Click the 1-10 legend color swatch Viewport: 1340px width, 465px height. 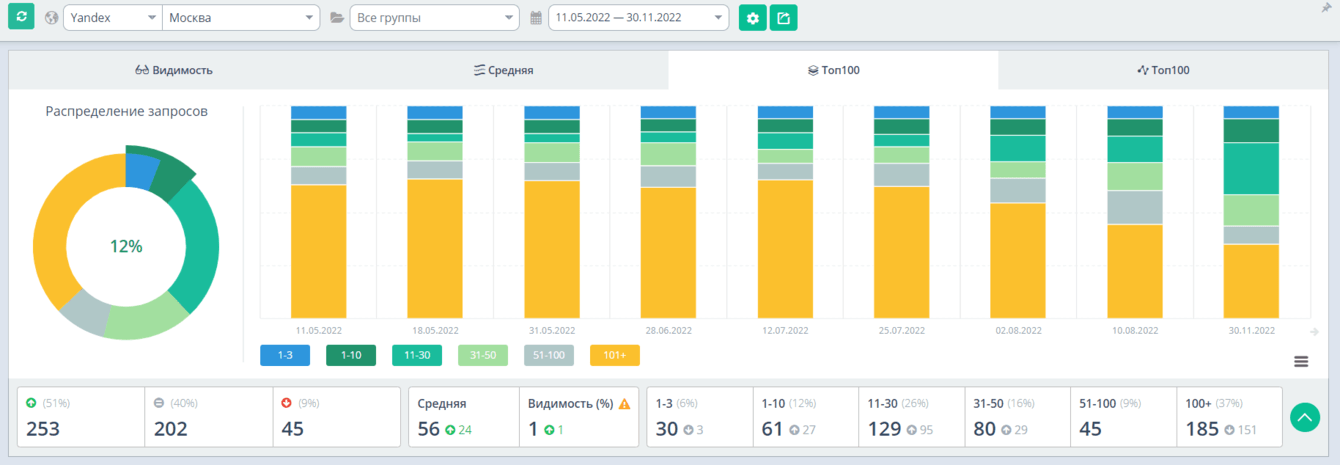tap(351, 355)
